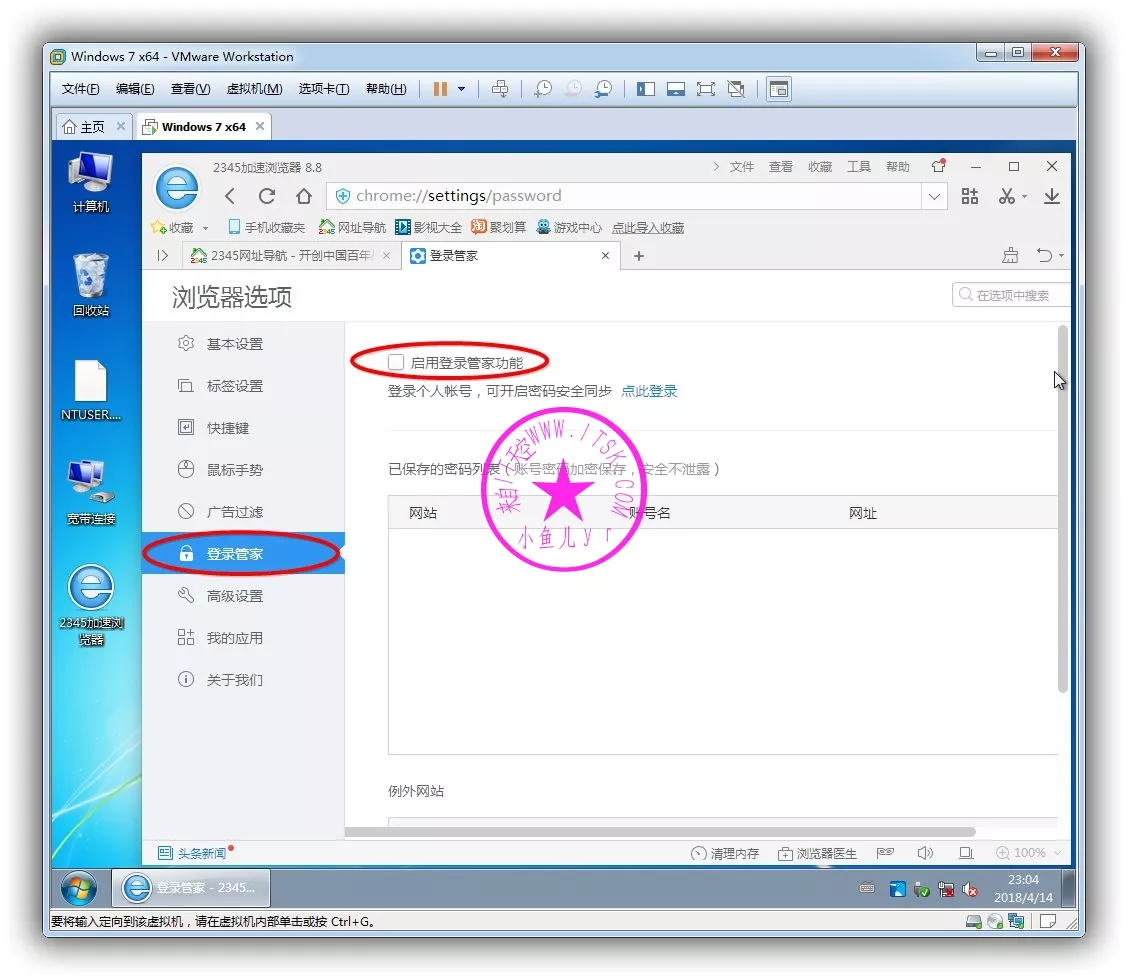The width and height of the screenshot is (1128, 980).
Task: Pause the virtual machine in VMware toolbar
Action: (440, 89)
